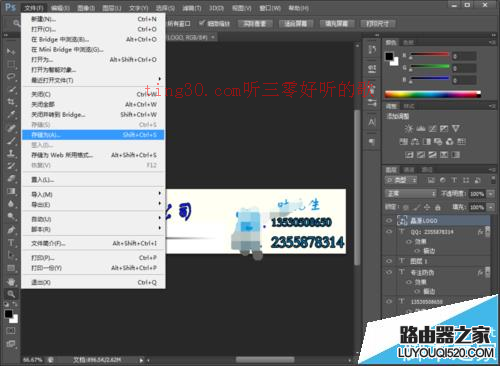Click the 66.67% zoom field in status bar
This screenshot has width=500, height=366.
click(33, 360)
